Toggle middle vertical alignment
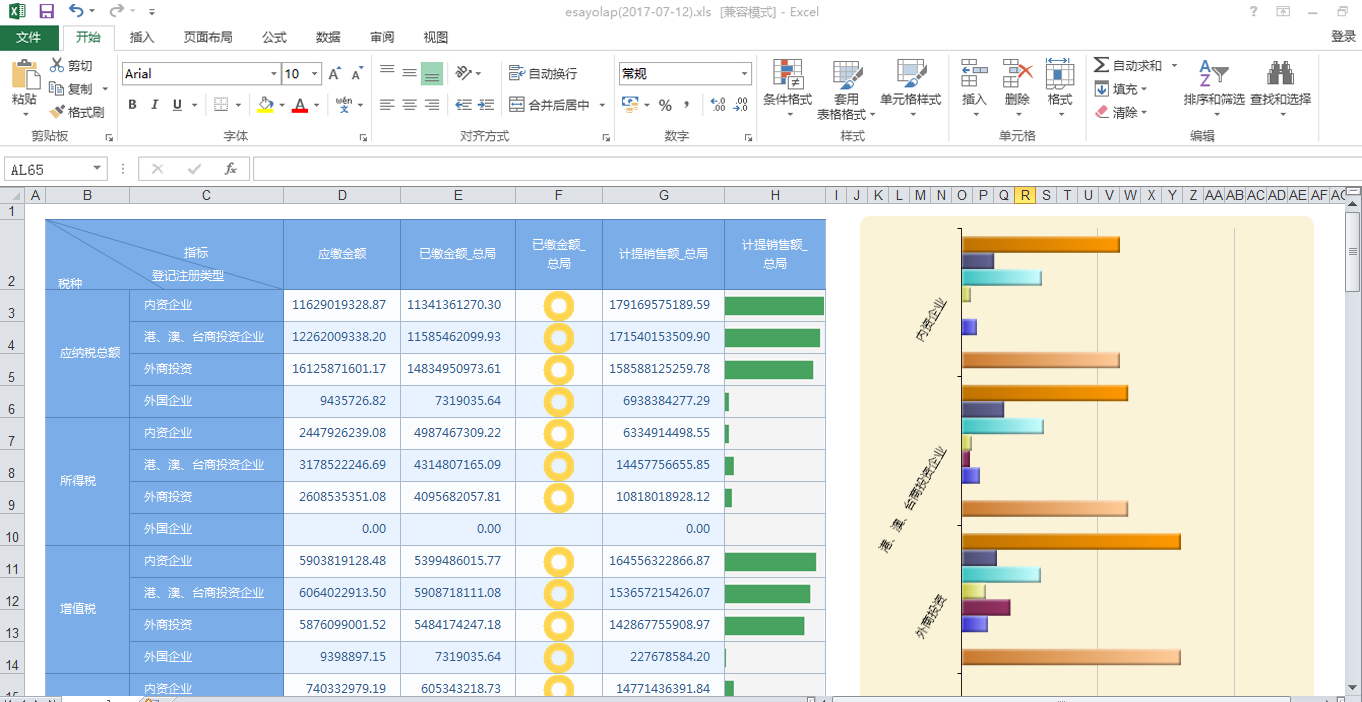 (x=409, y=73)
